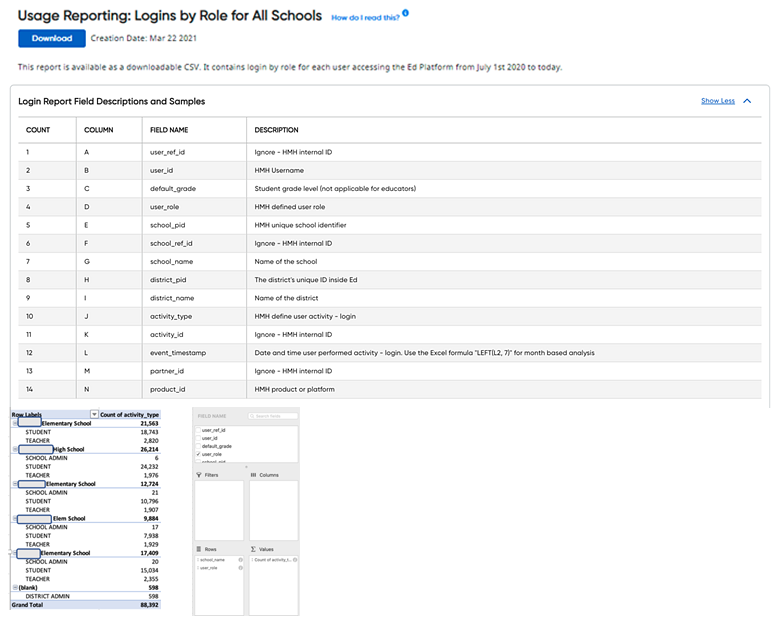This screenshot has height=618, width=776.
Task: Click 'Login Report Field Descriptions and Samples' heading
Action: pyautogui.click(x=112, y=101)
